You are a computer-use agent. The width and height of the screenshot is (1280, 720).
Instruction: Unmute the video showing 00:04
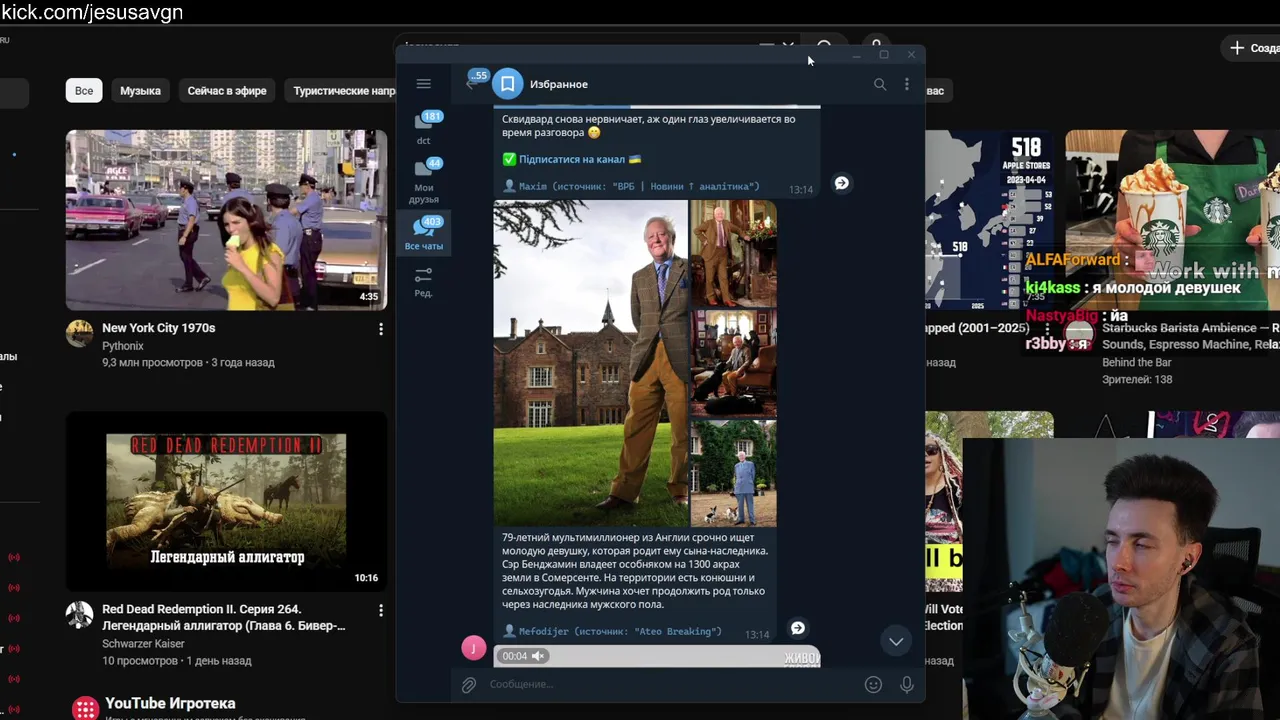tap(538, 656)
